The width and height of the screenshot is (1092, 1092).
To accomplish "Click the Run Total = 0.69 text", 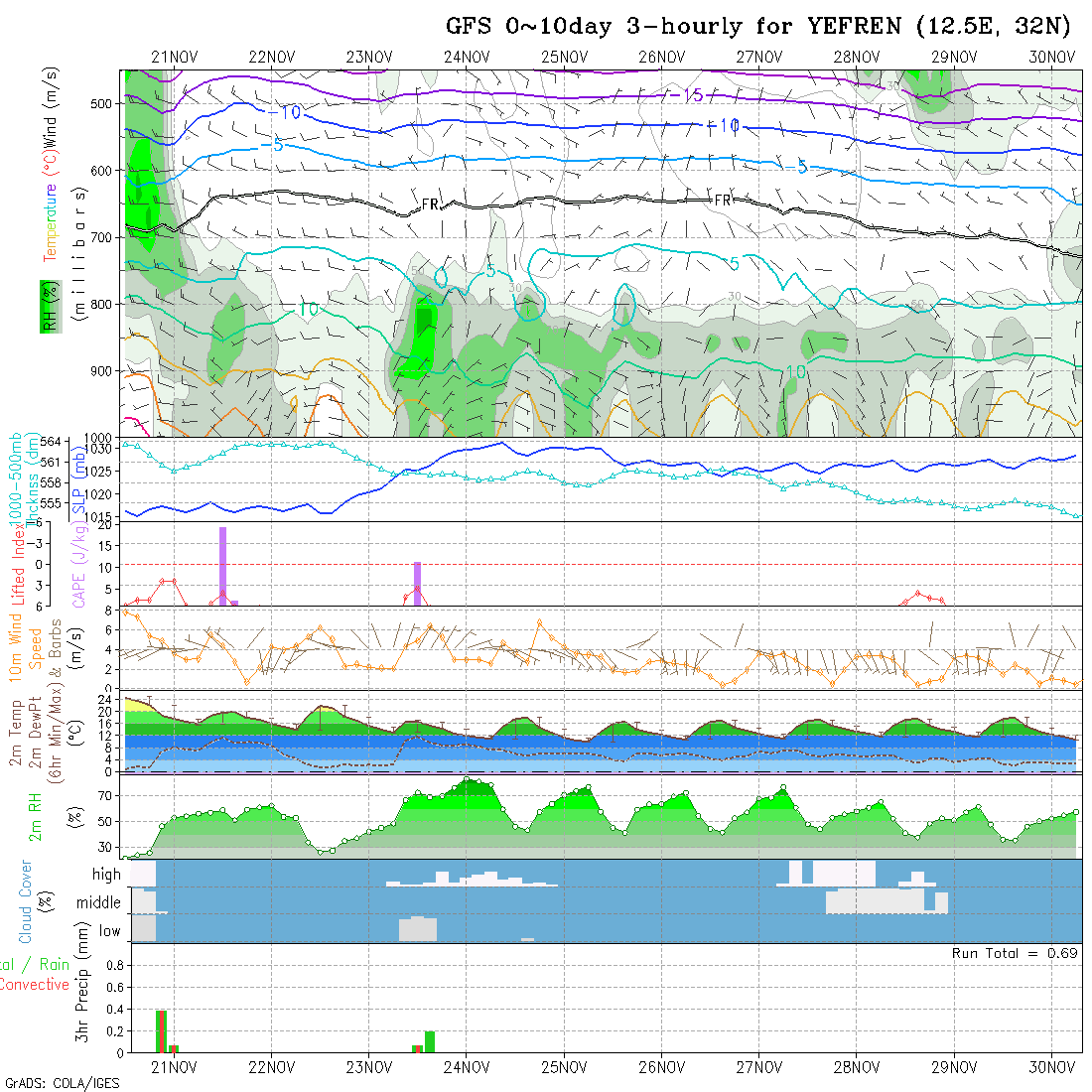I will point(1015,953).
